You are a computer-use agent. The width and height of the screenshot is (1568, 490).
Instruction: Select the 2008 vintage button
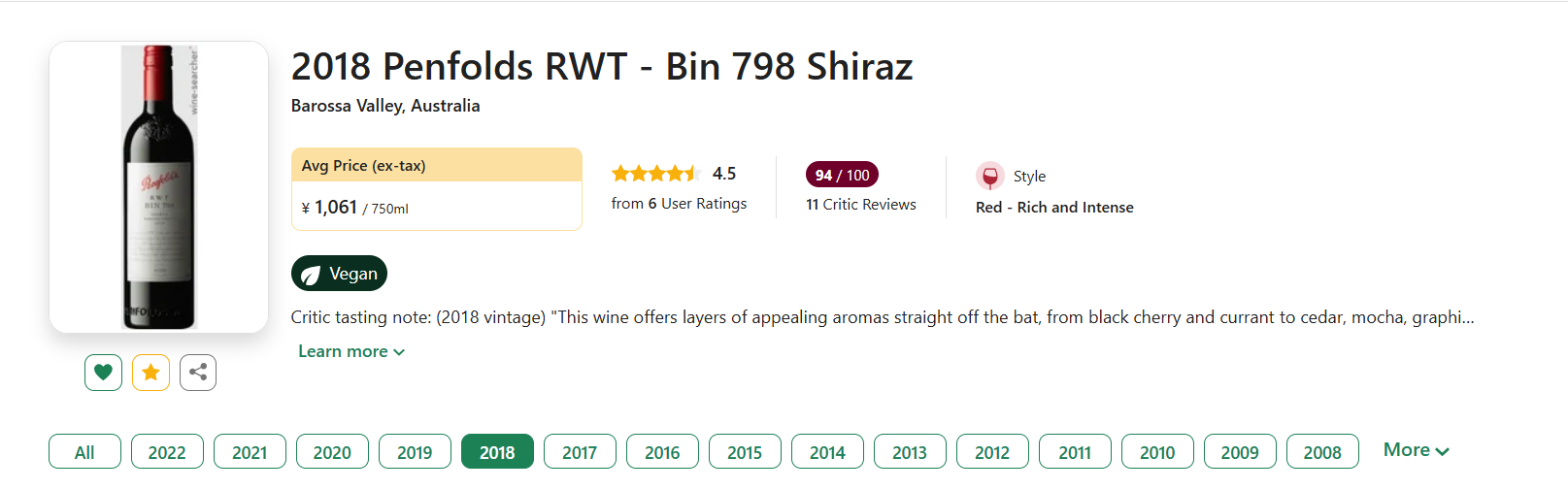pos(1322,451)
